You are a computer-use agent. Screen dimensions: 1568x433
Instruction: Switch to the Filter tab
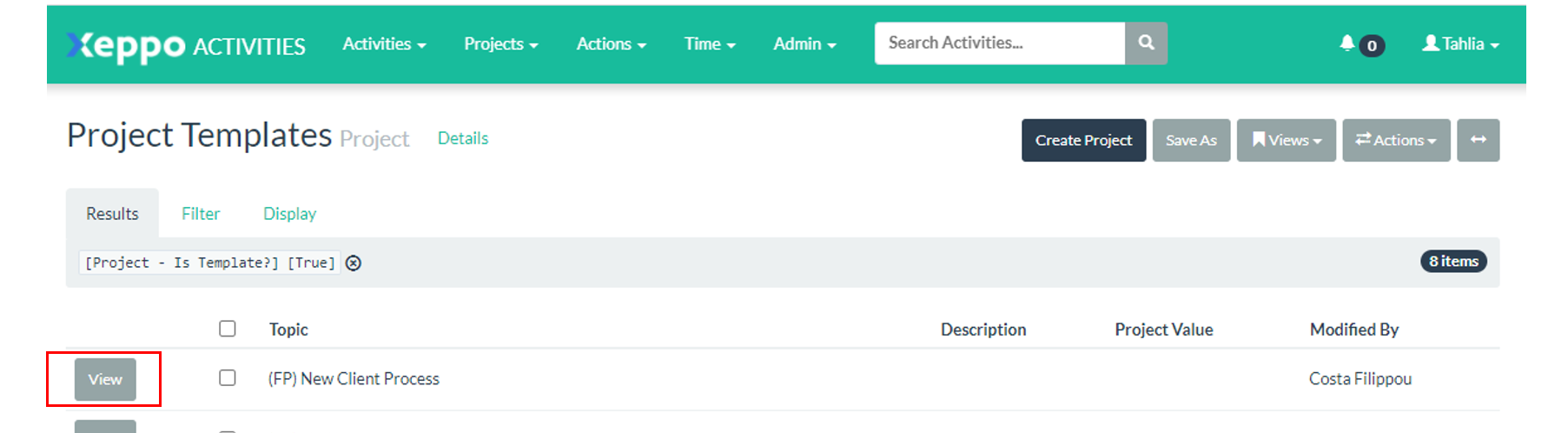200,214
